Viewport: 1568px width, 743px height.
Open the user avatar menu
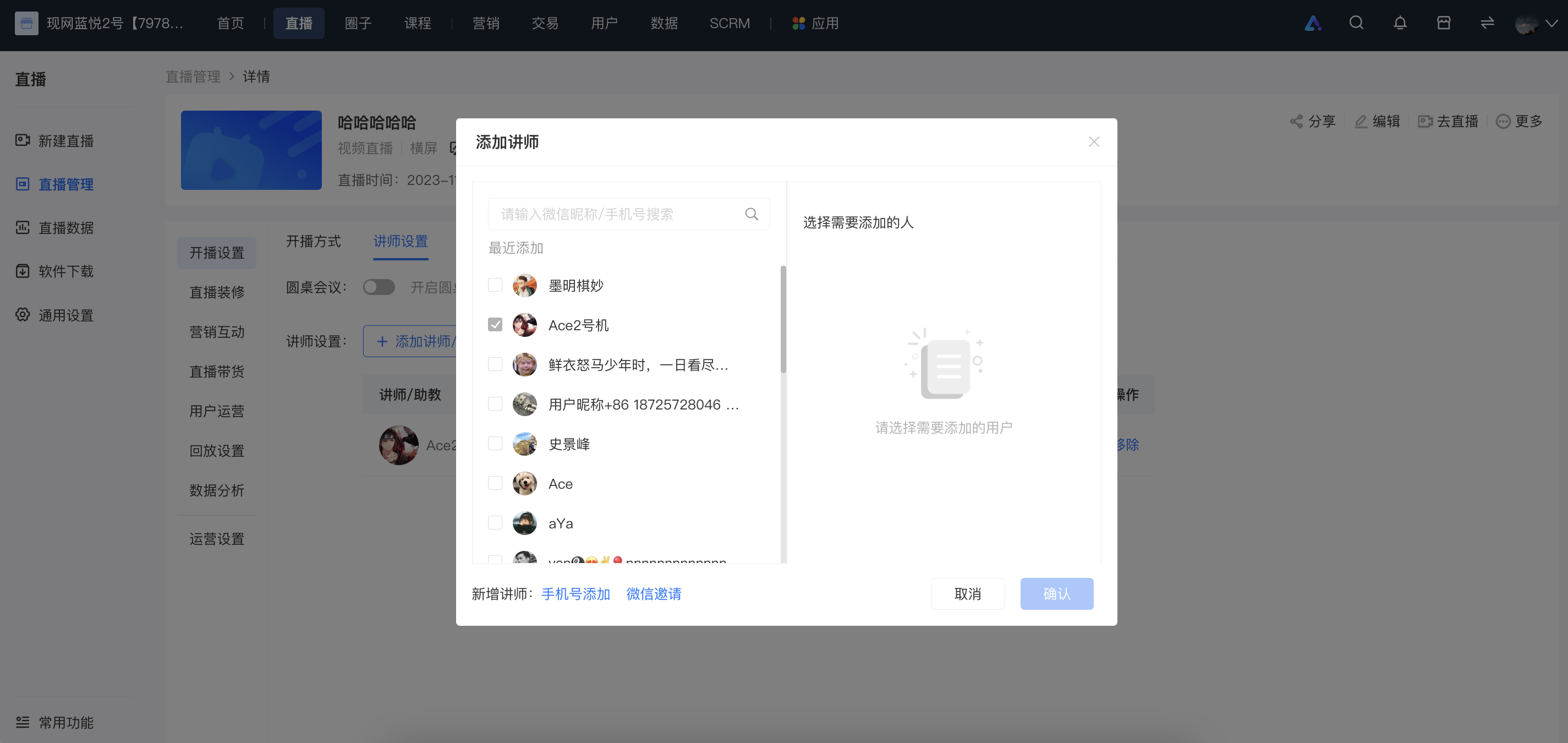coord(1526,24)
